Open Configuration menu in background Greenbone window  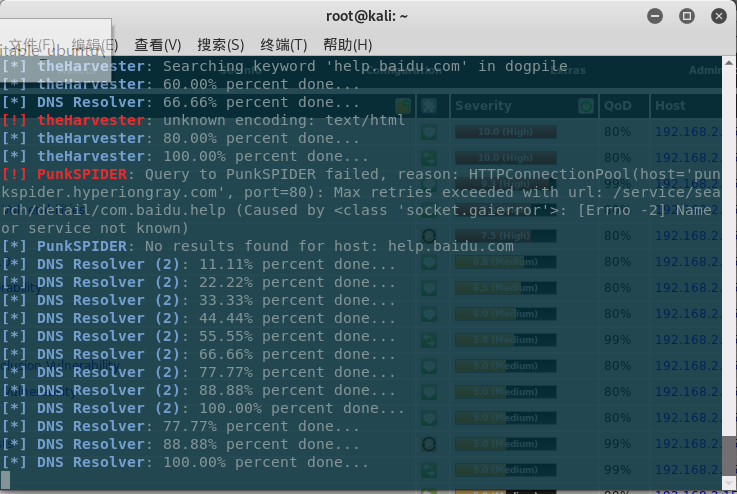point(403,71)
